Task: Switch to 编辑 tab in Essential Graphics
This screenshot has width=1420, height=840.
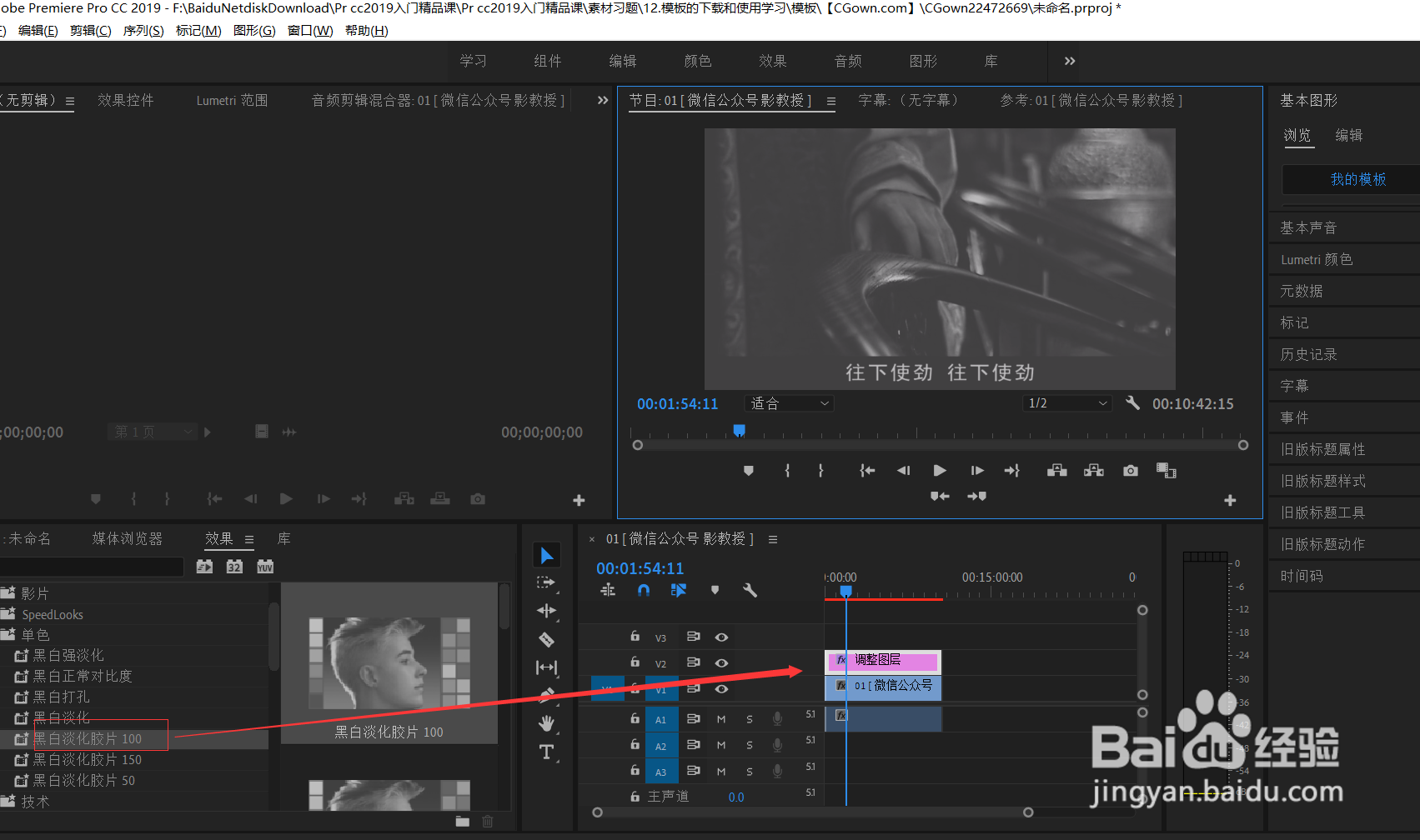Action: (1348, 135)
